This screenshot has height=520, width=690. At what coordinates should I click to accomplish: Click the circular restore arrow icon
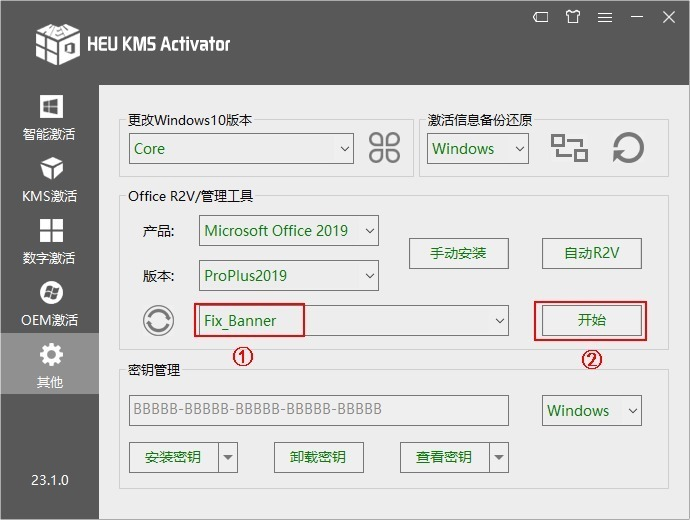[x=628, y=148]
